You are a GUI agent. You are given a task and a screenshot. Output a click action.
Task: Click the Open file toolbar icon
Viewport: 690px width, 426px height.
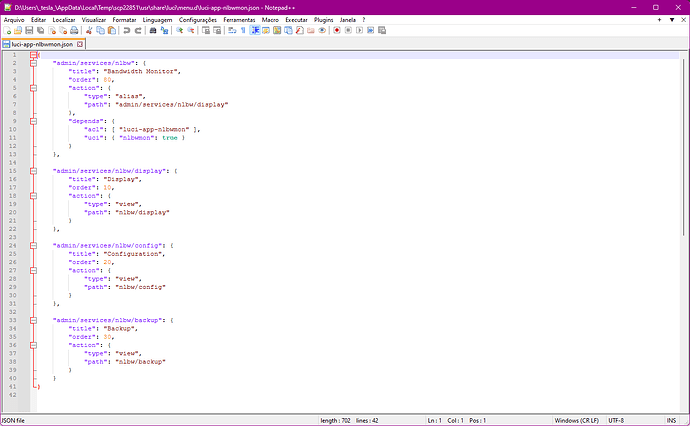click(x=18, y=30)
